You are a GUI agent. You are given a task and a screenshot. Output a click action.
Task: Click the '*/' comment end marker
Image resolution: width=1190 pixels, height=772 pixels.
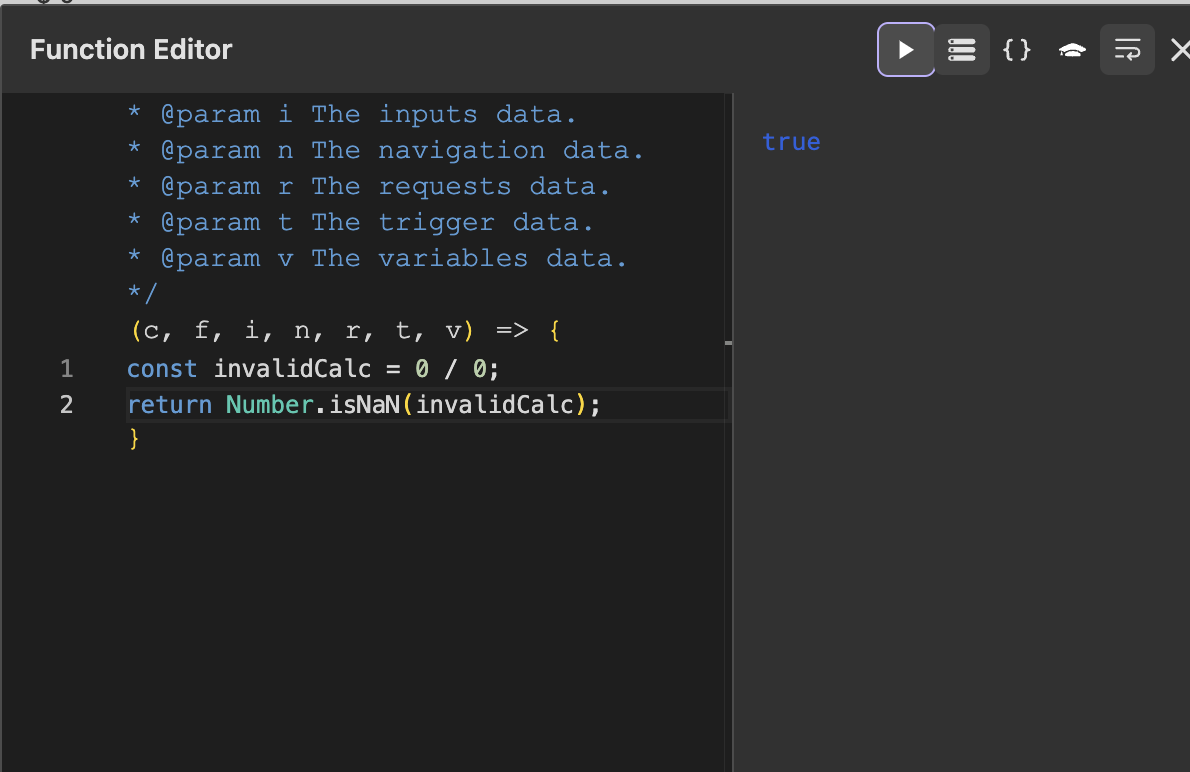[x=143, y=293]
